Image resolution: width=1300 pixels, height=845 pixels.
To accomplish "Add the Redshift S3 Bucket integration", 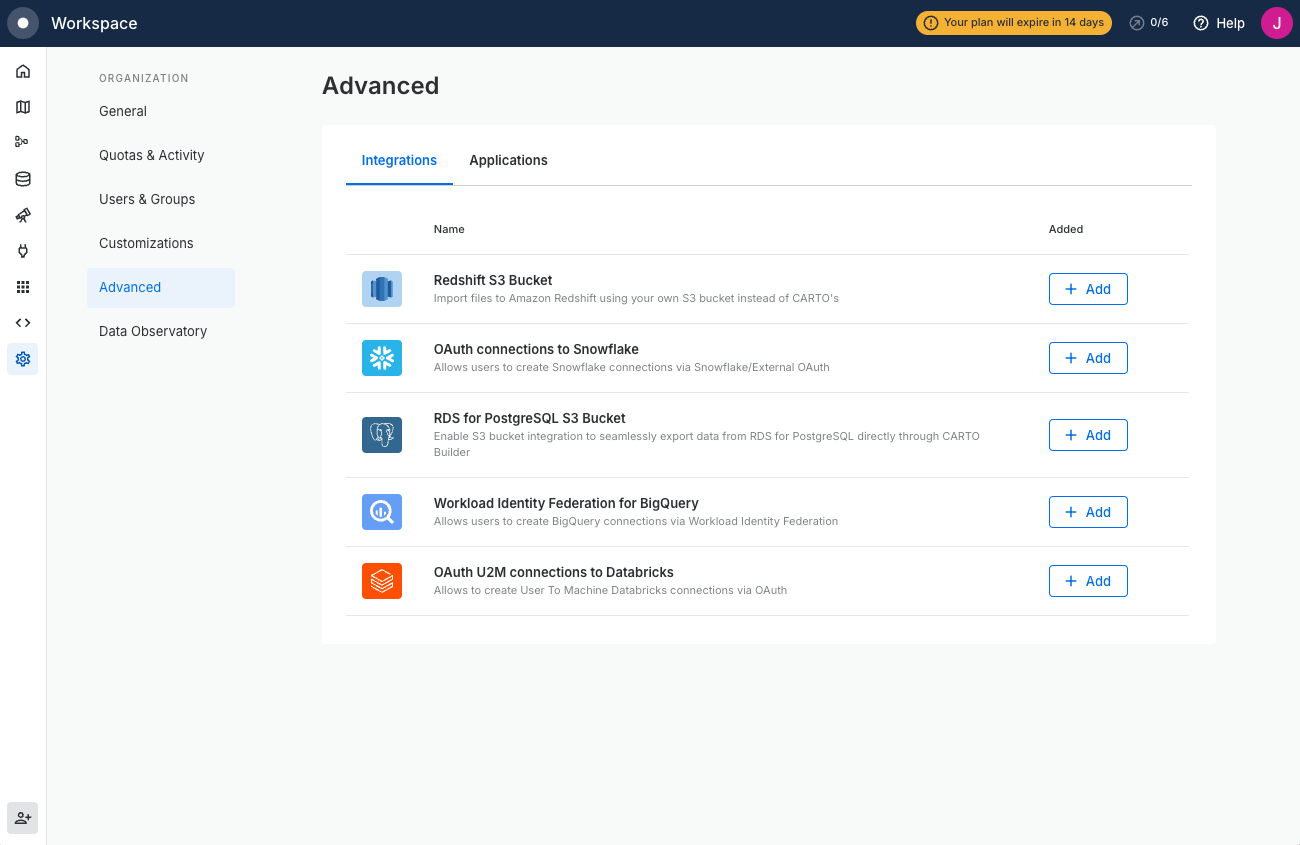I will [1087, 289].
